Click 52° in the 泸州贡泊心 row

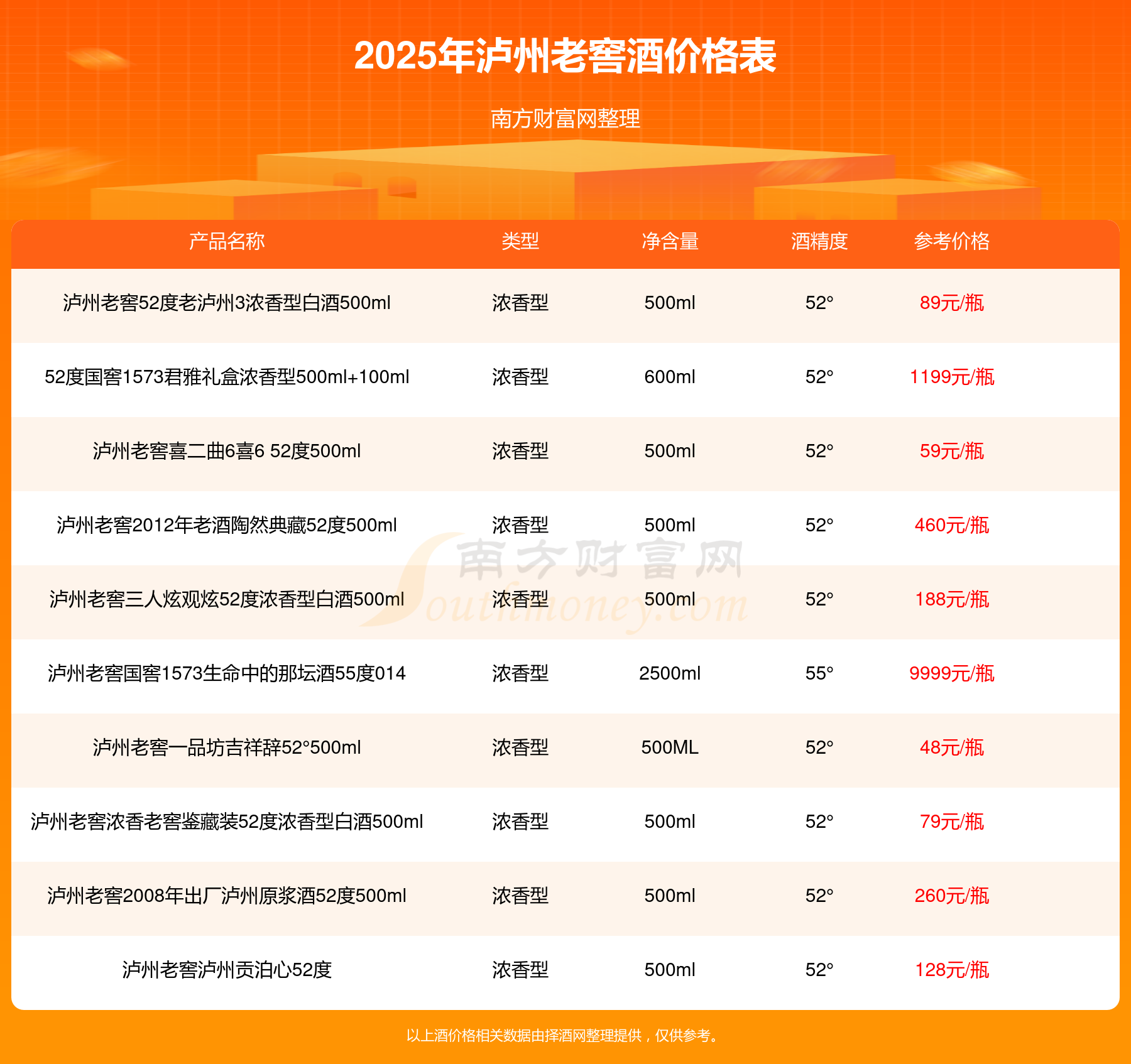coord(819,970)
